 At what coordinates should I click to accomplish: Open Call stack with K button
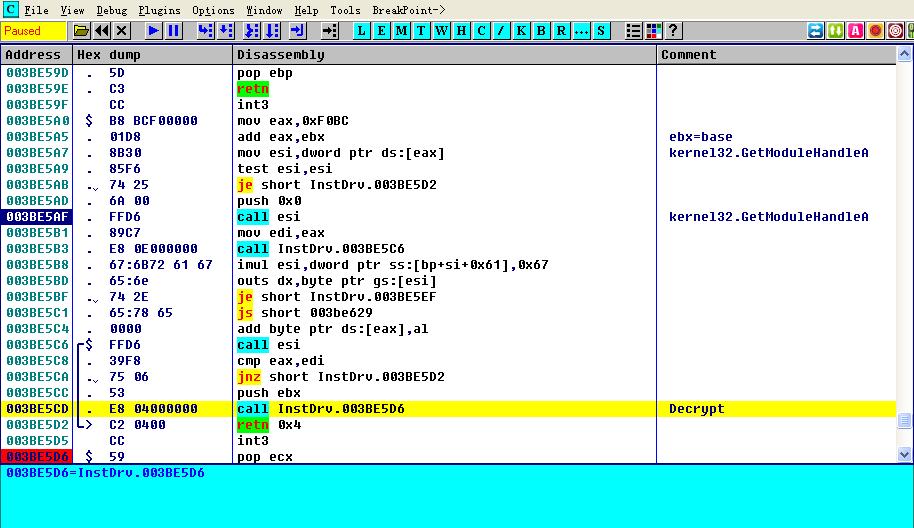(521, 31)
